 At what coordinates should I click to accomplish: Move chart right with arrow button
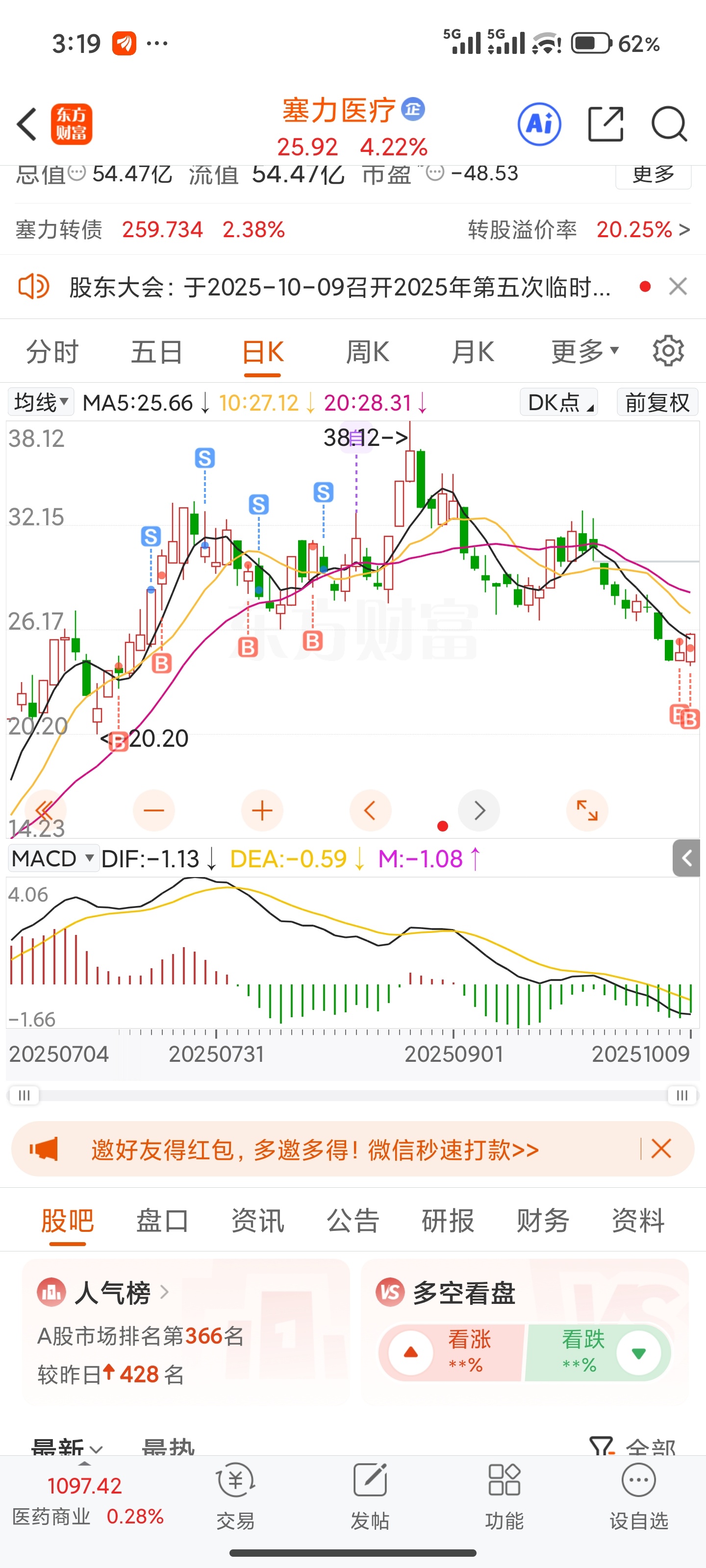tap(479, 810)
